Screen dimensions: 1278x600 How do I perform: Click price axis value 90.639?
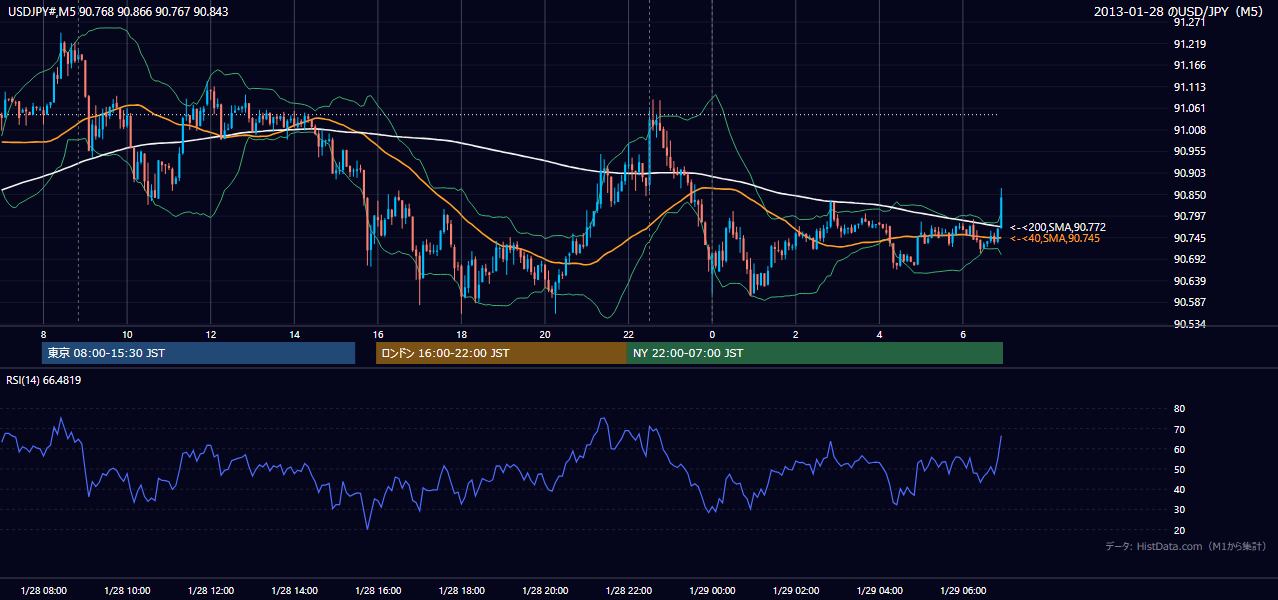coord(1190,281)
